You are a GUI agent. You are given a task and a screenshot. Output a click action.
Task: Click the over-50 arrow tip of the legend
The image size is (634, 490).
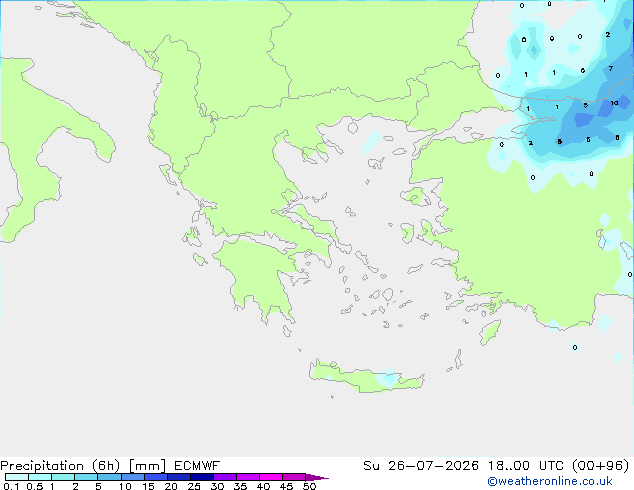317,477
